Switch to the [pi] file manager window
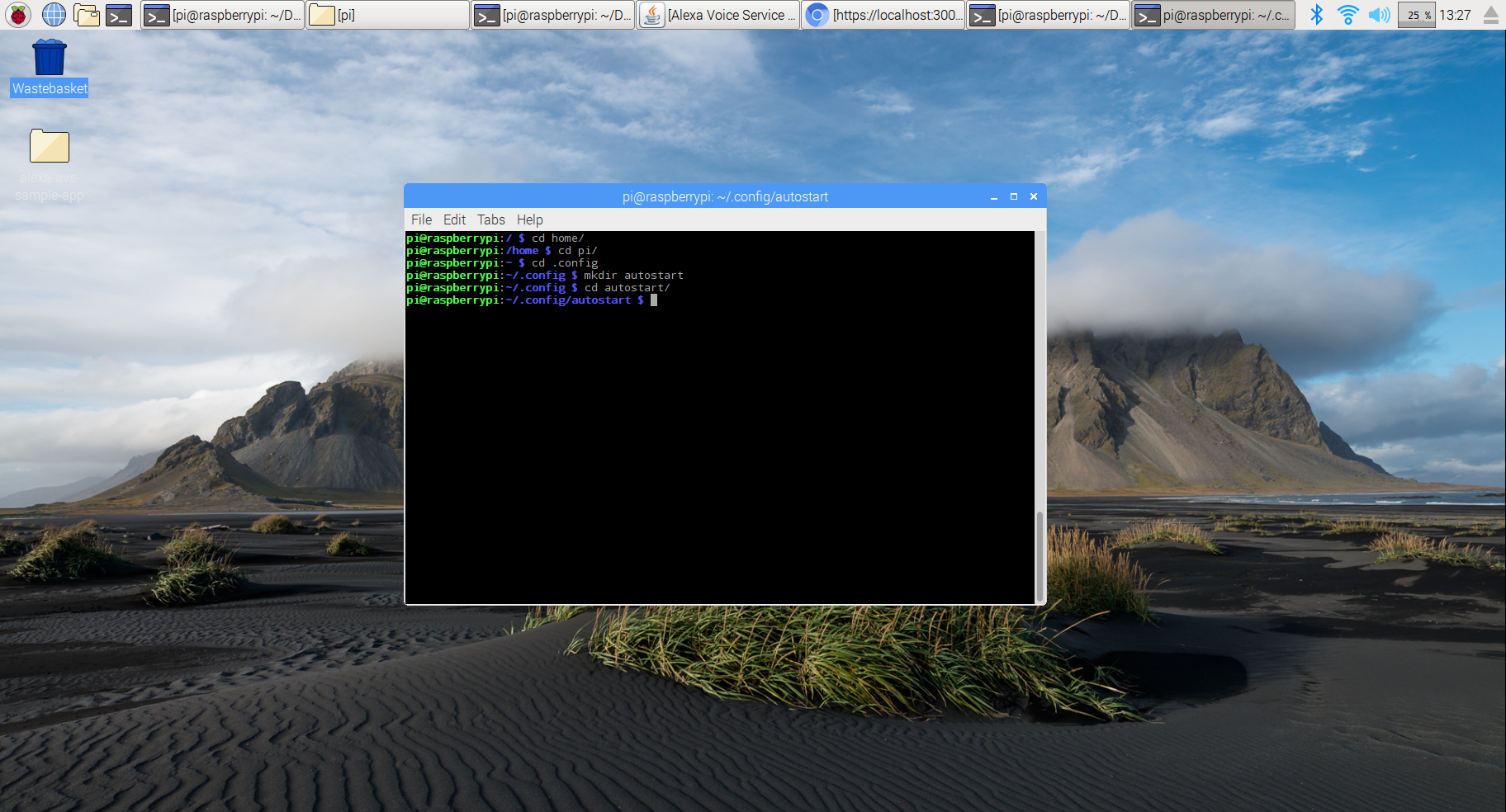The height and width of the screenshot is (812, 1506). [386, 14]
